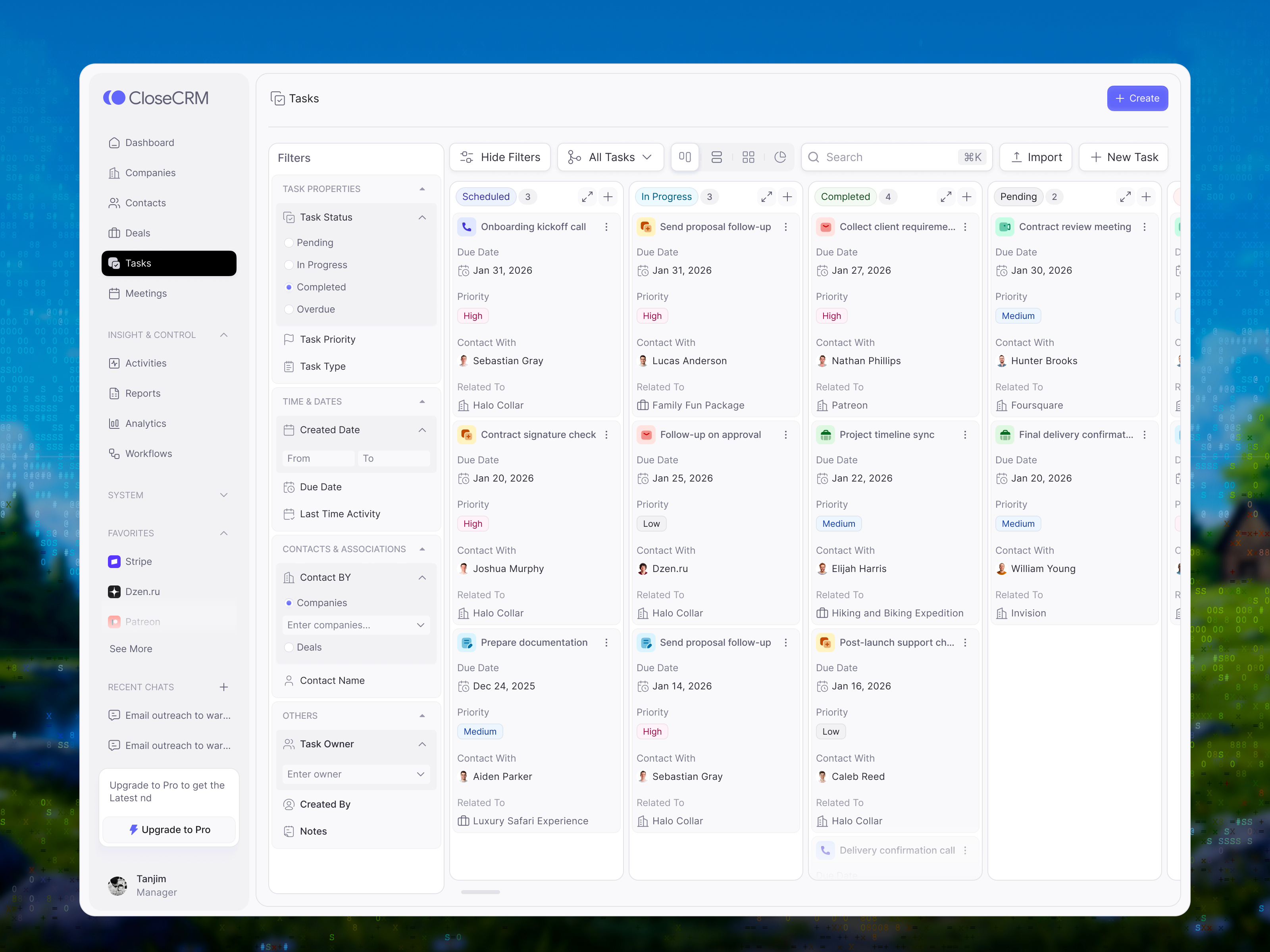Go to Companies in the sidebar
The image size is (1270, 952).
pyautogui.click(x=168, y=173)
